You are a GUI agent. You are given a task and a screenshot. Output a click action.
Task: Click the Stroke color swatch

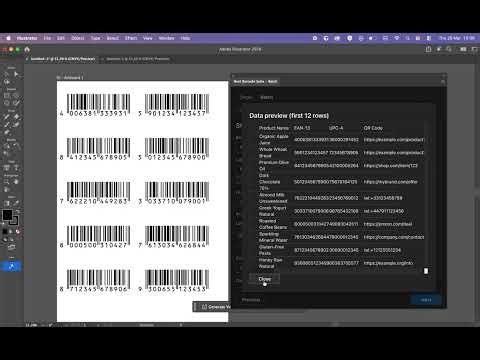click(14, 221)
